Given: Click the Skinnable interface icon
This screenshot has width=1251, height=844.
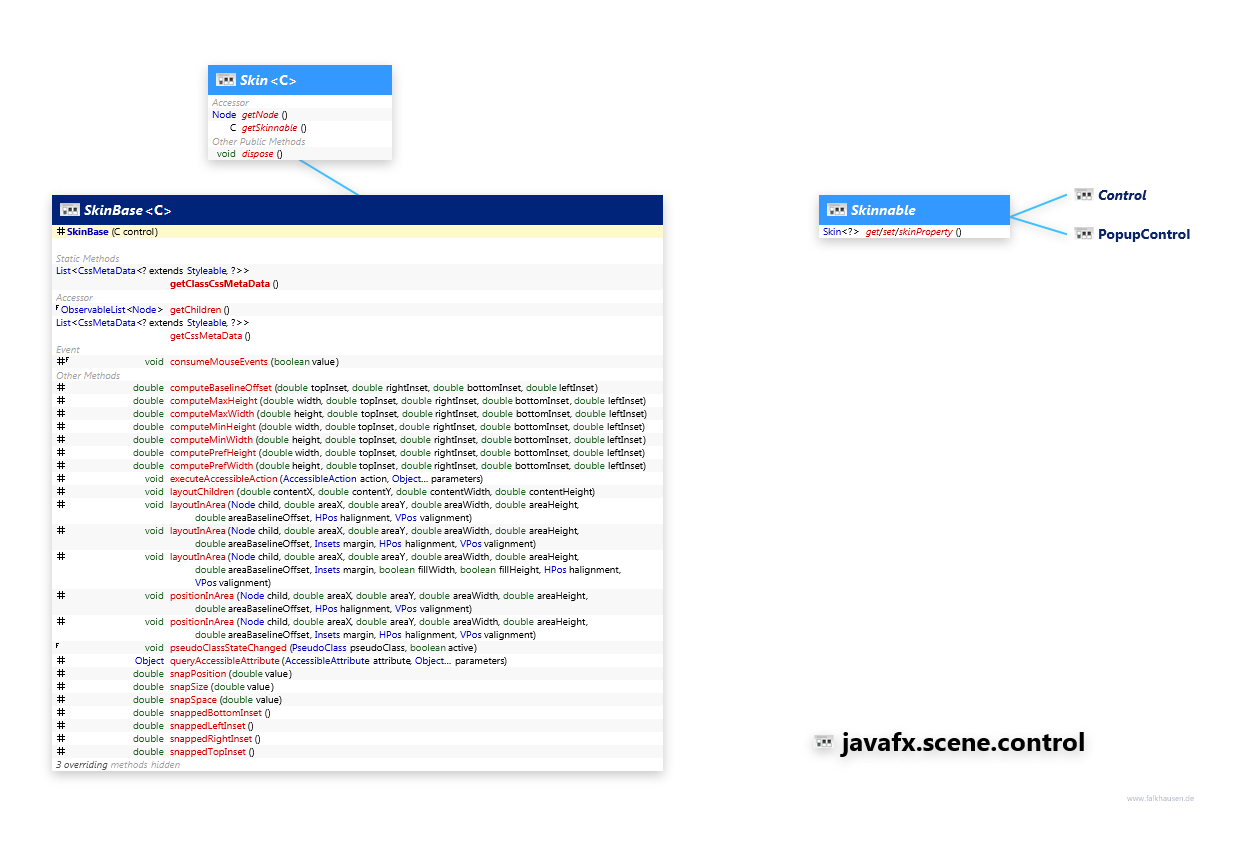Looking at the screenshot, I should (836, 210).
